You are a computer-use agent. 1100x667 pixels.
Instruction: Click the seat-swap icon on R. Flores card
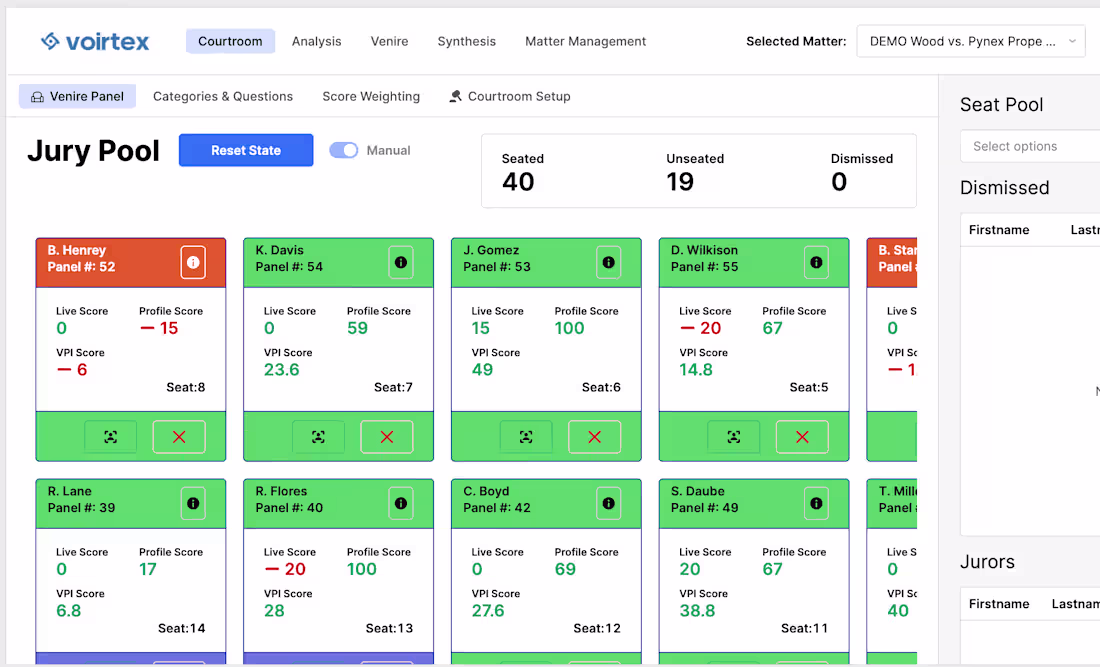tap(318, 665)
